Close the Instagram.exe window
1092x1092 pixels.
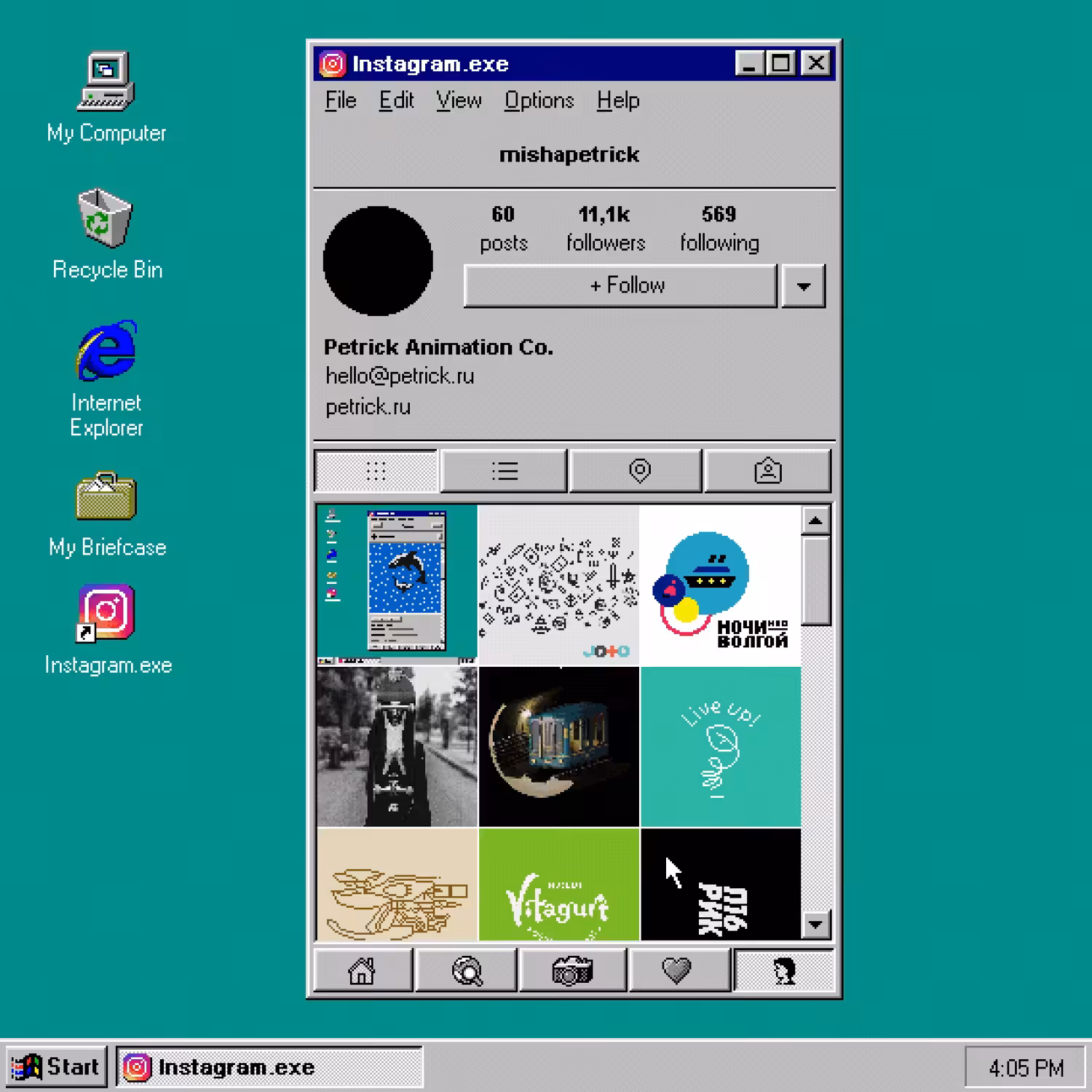point(816,64)
